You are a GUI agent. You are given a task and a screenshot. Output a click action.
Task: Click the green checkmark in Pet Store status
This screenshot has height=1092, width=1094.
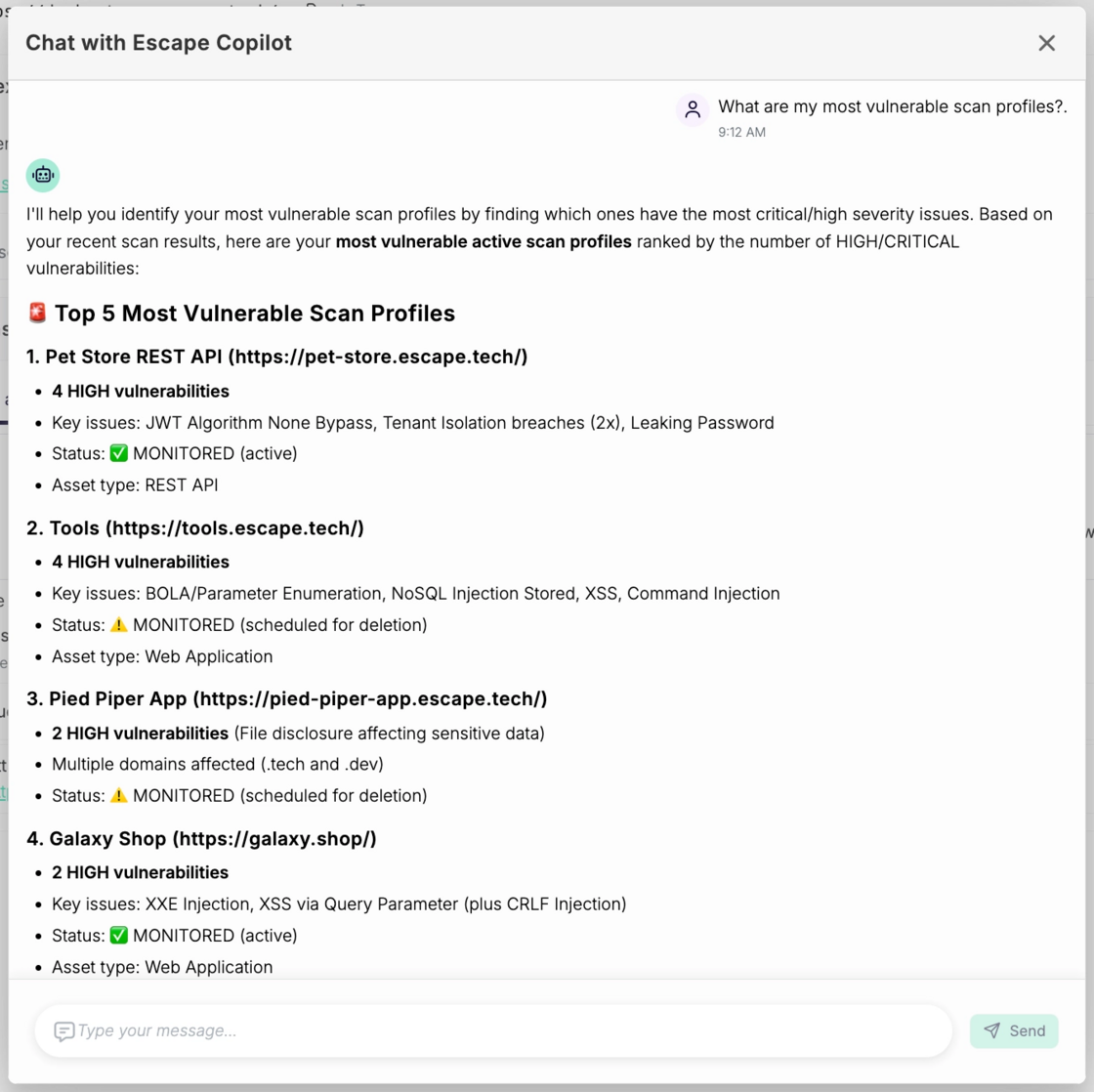(118, 453)
